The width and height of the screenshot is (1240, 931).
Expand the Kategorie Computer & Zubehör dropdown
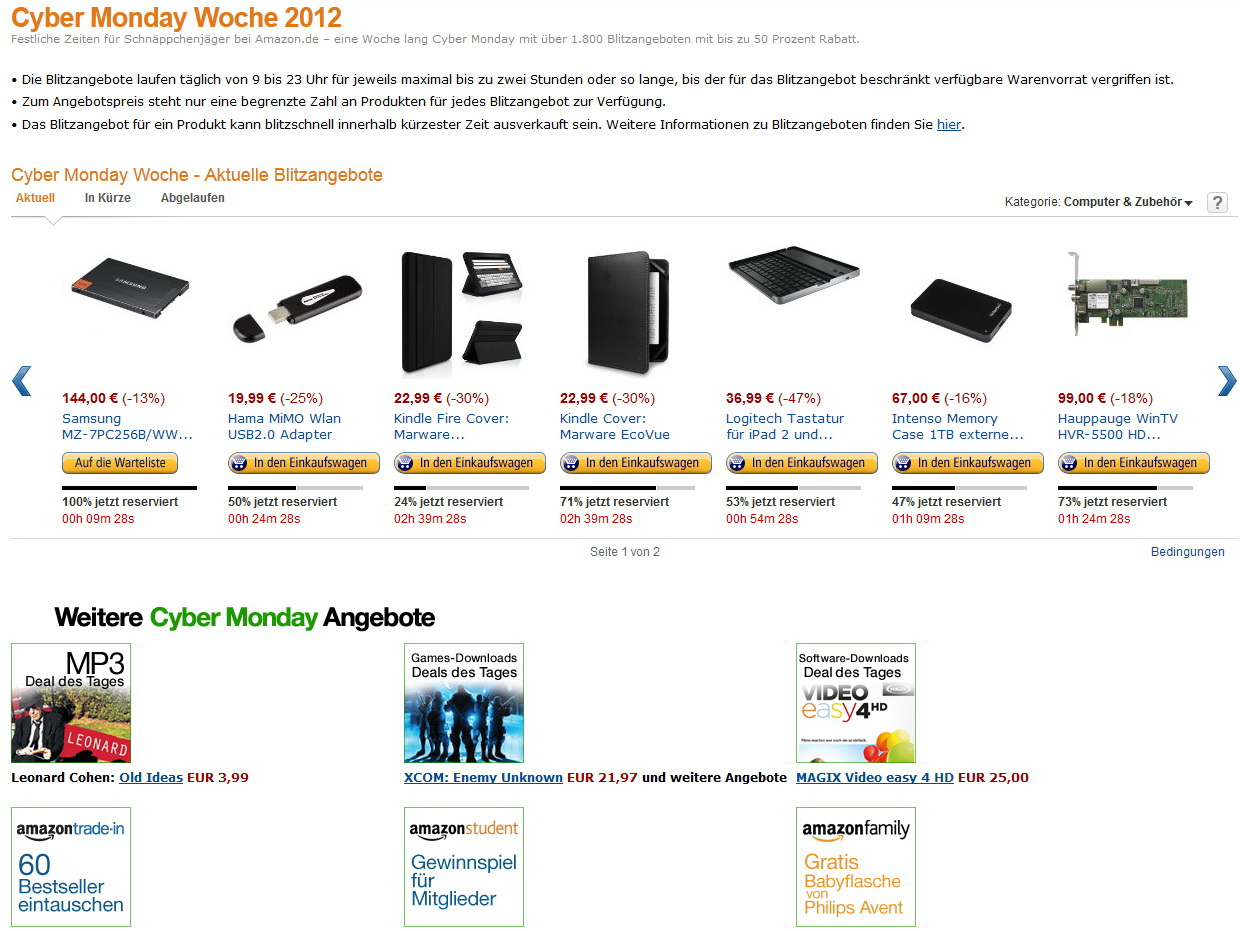(x=1128, y=202)
